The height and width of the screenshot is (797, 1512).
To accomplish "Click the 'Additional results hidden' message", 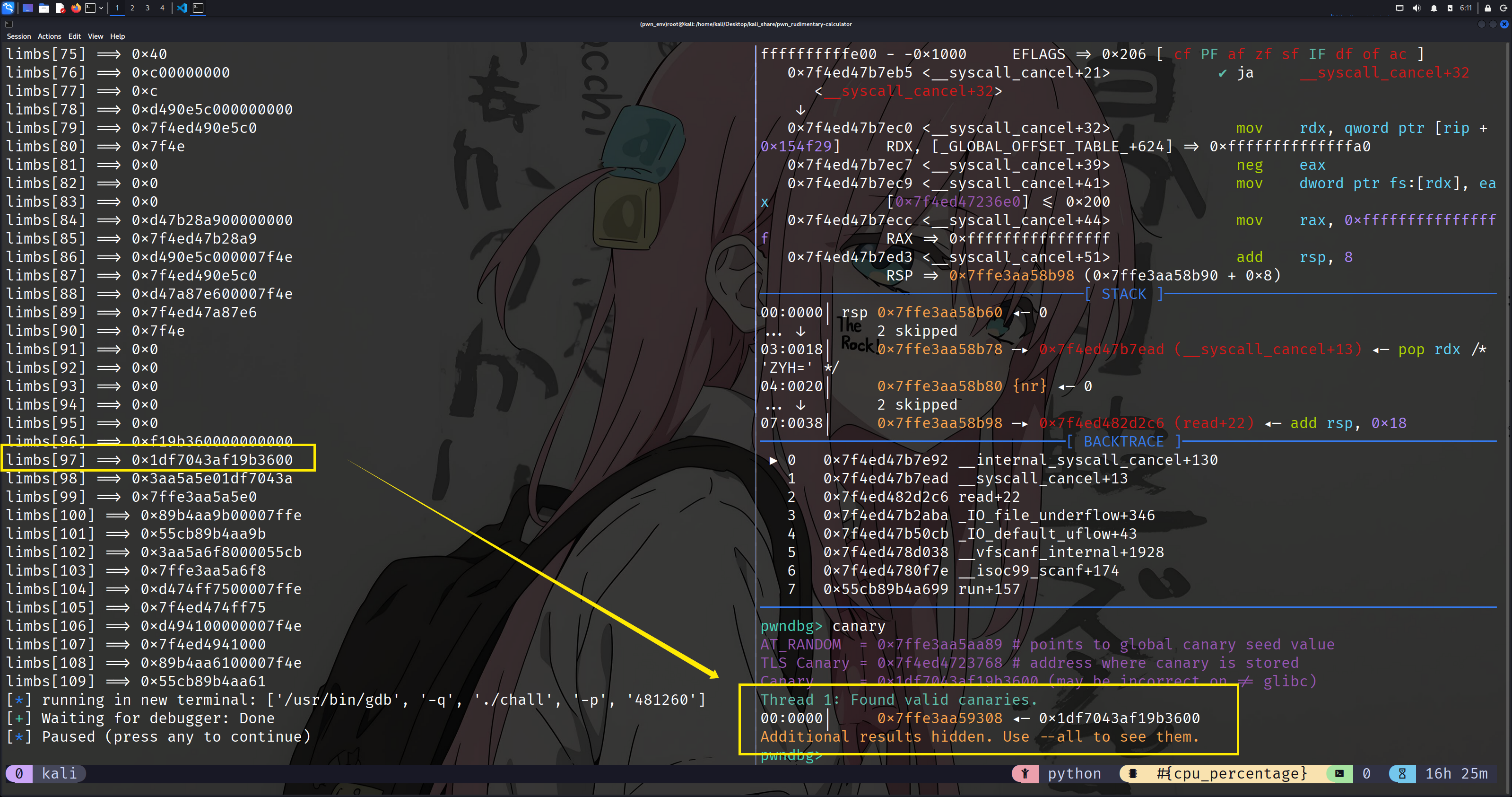I will (x=980, y=736).
